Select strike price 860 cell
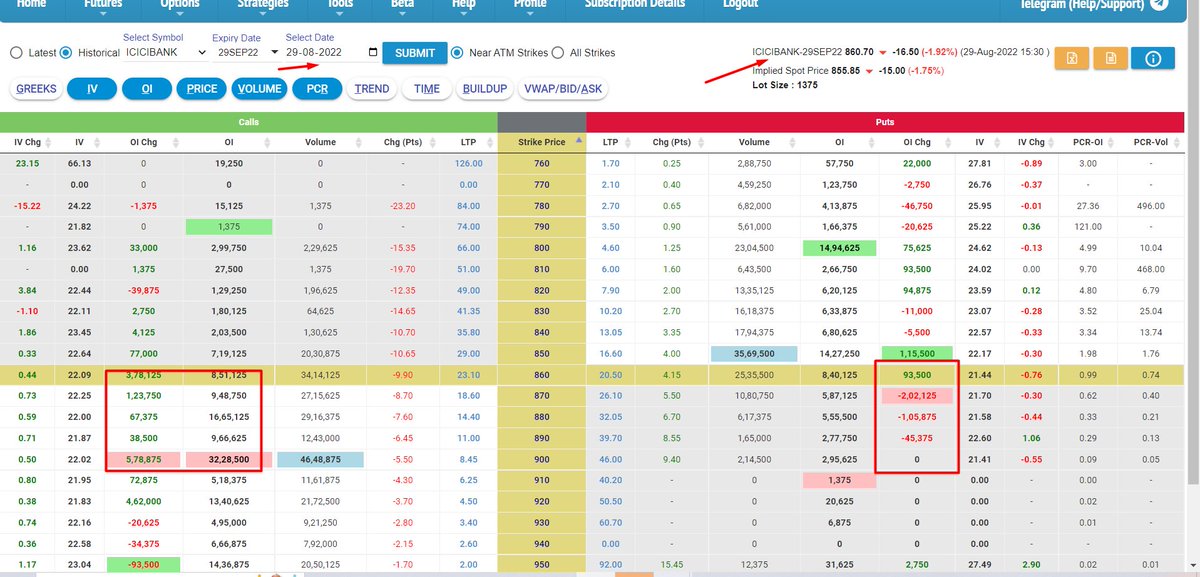 pos(541,373)
